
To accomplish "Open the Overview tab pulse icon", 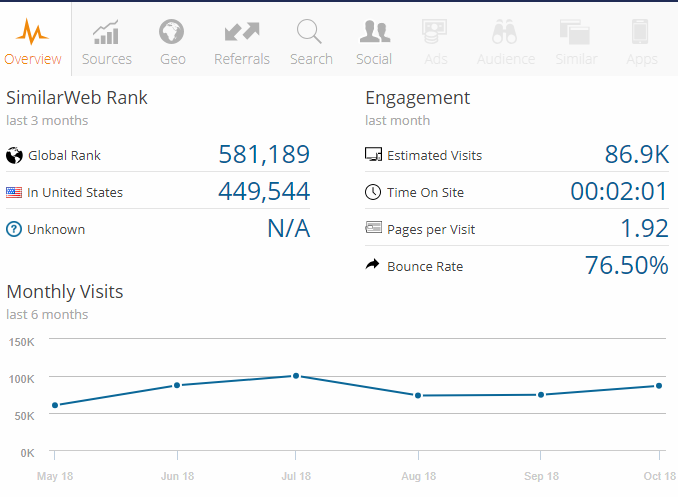I will [32, 32].
